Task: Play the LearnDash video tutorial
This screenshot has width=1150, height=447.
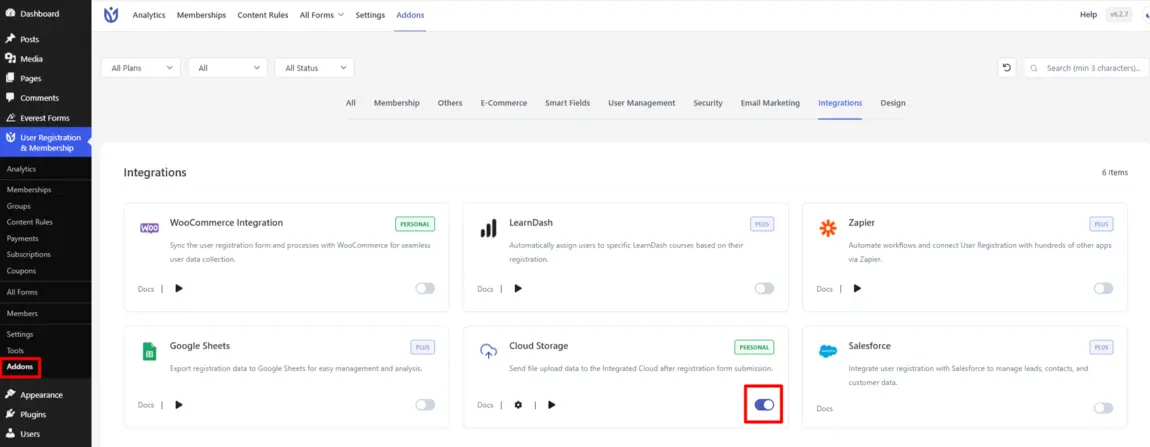Action: [518, 288]
